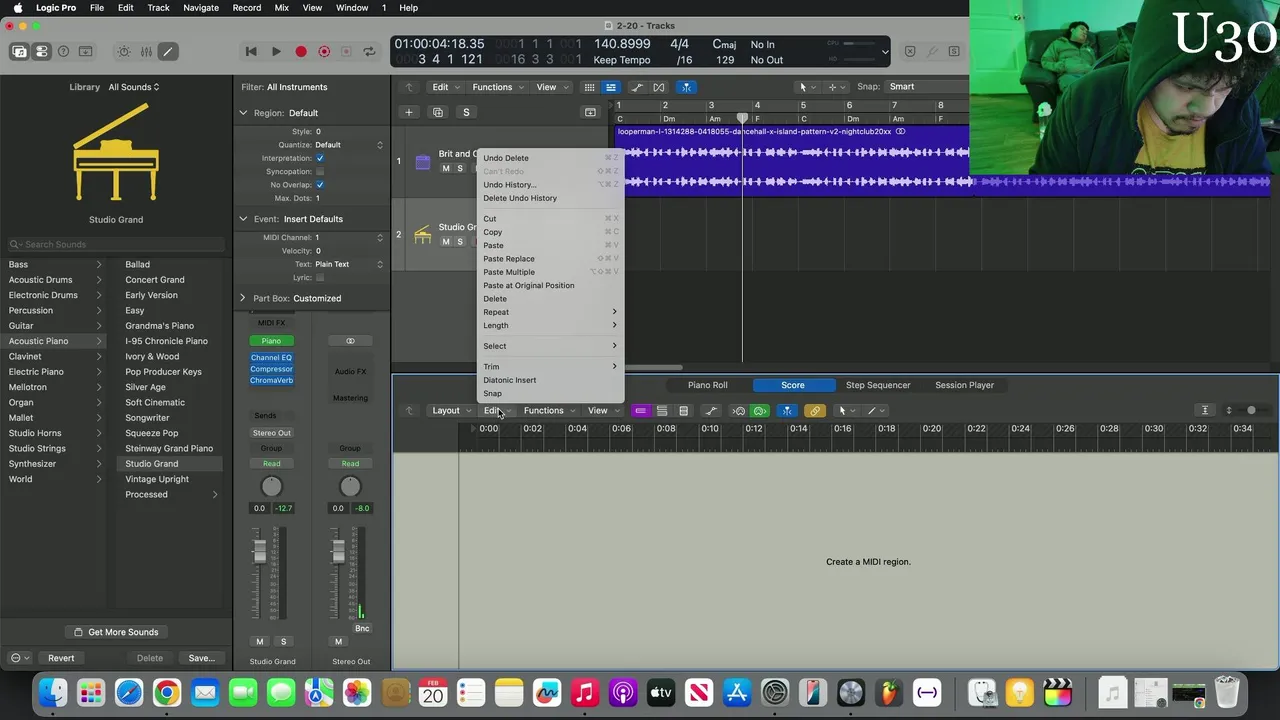Open the Piano instrument slot
Image resolution: width=1280 pixels, height=720 pixels.
[271, 341]
